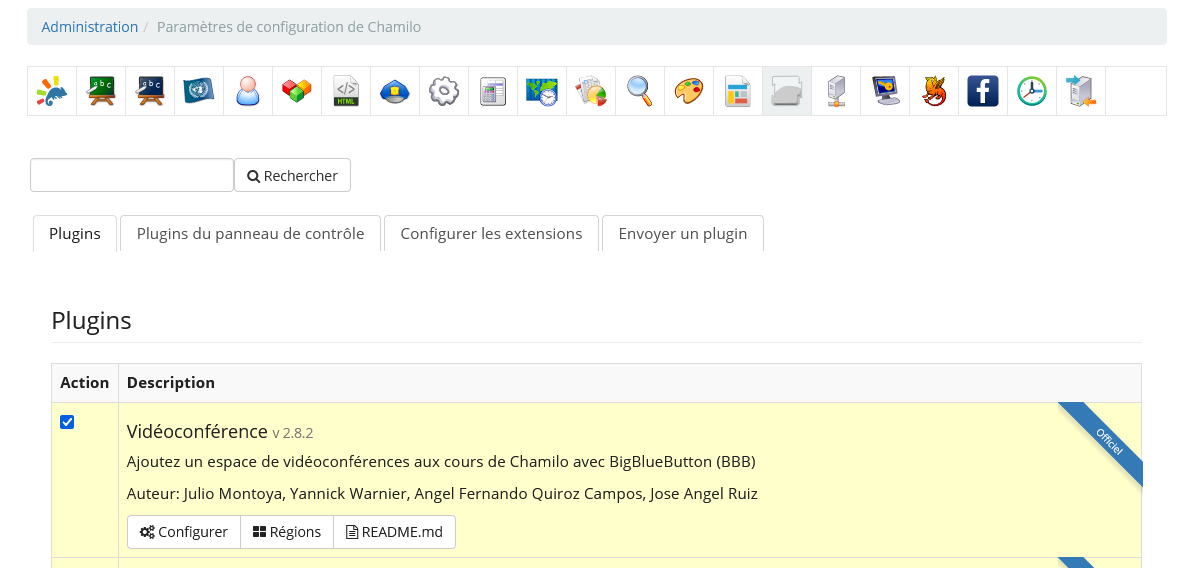Open the world map clock timezones icon

click(542, 91)
